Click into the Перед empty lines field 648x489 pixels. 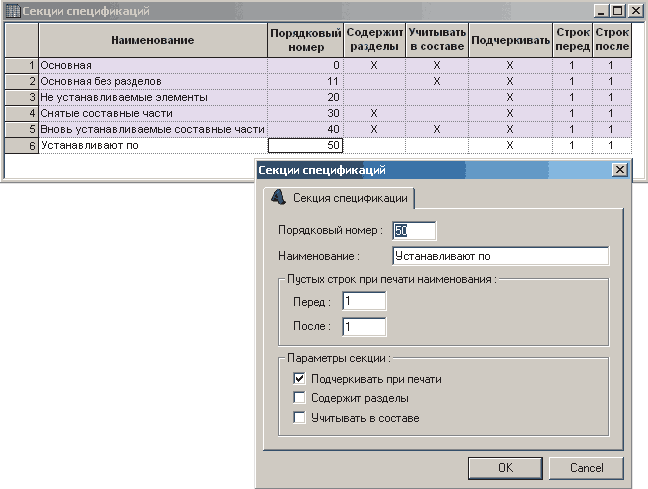[364, 301]
